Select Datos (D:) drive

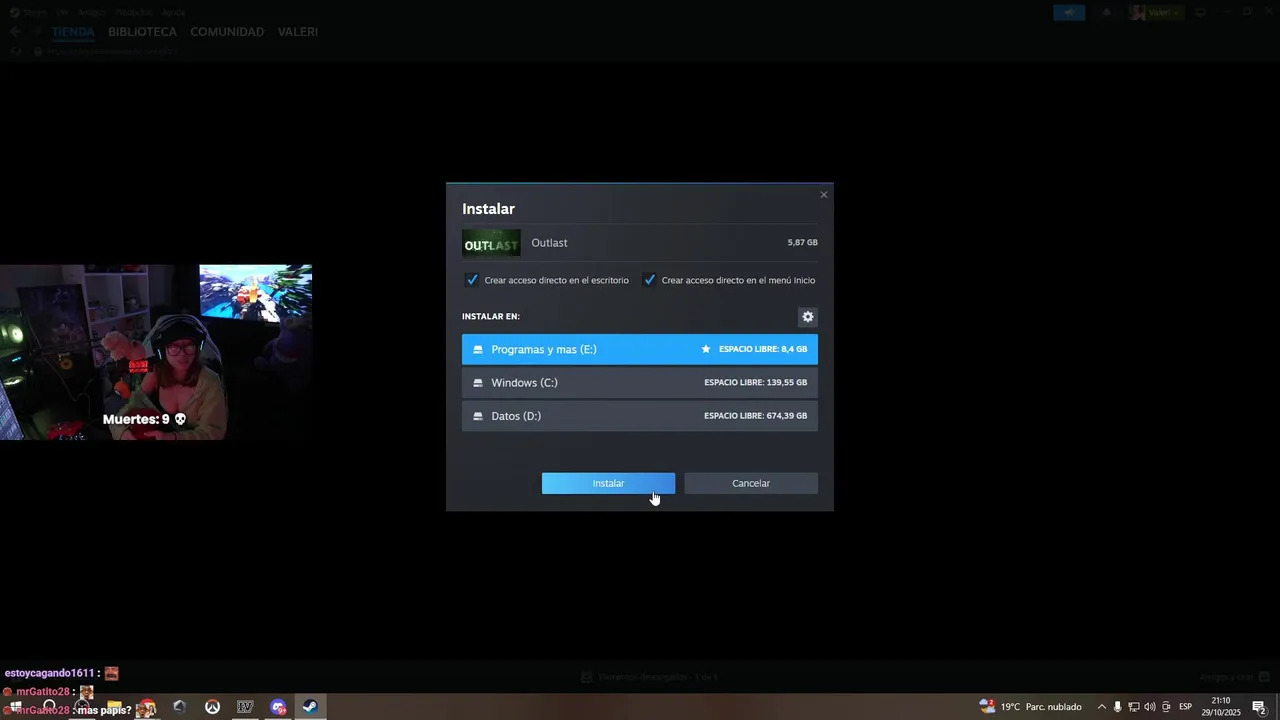pos(640,416)
